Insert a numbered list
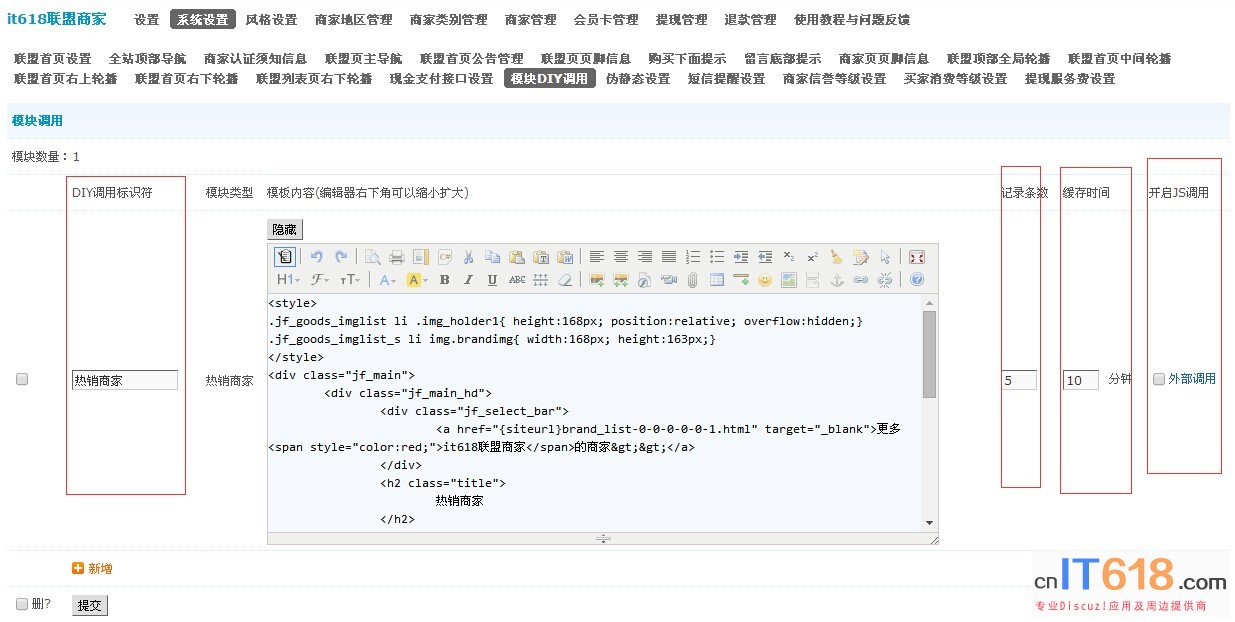The width and height of the screenshot is (1235, 622). (x=693, y=256)
